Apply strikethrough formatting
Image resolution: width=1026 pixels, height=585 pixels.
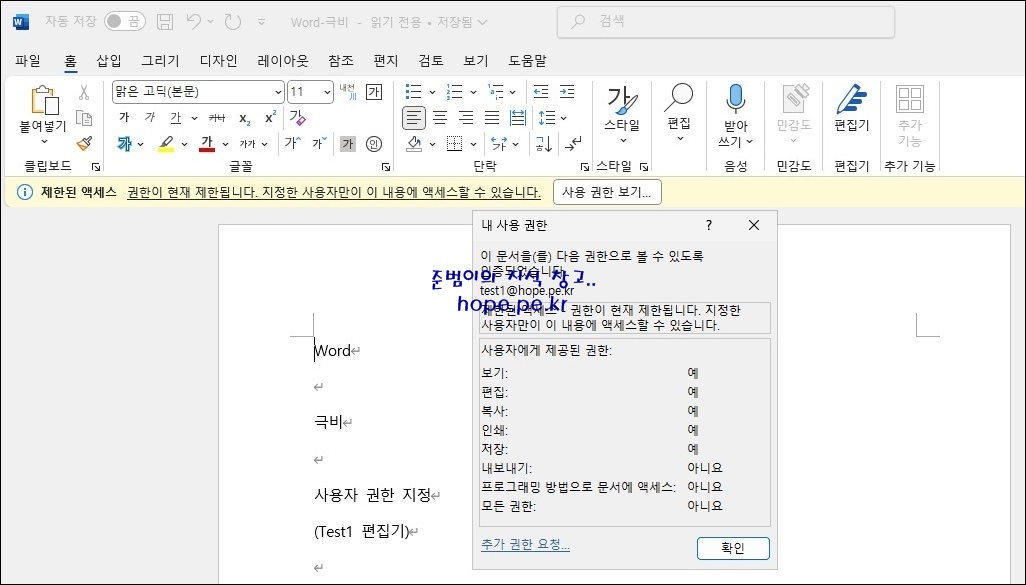click(x=217, y=118)
